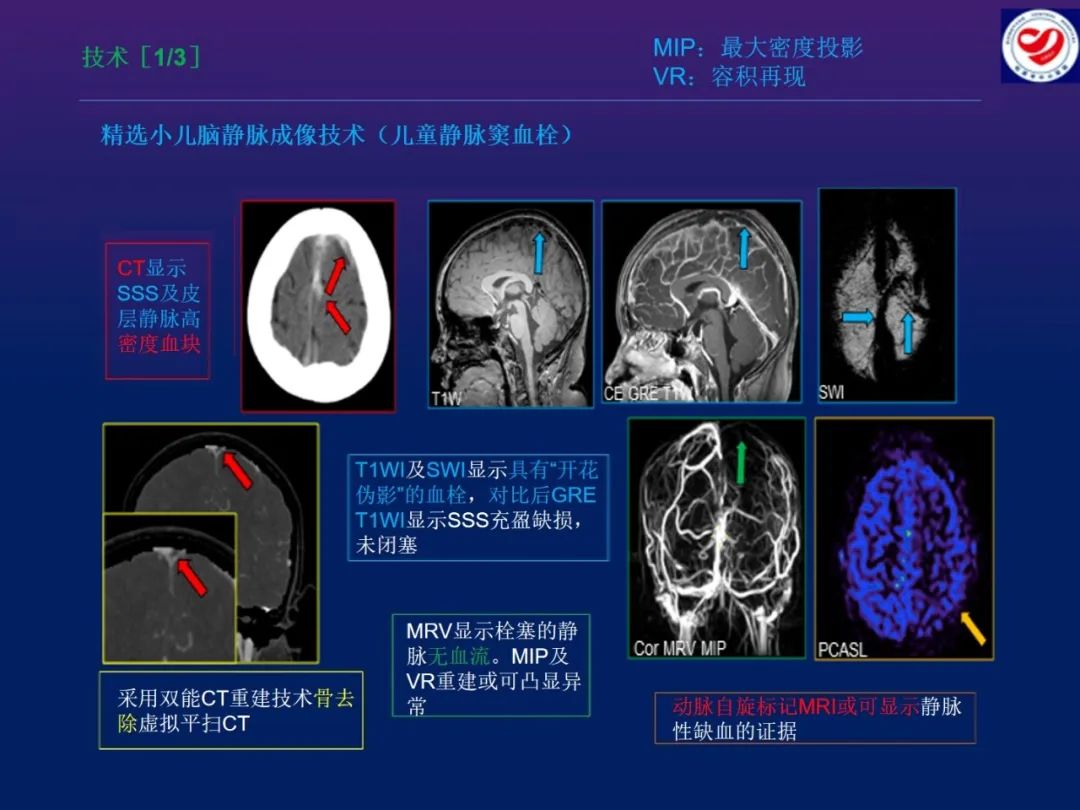This screenshot has width=1080, height=810.
Task: Click the red text box CT显示SSS及皮层静脉高密度血块
Action: click(x=158, y=311)
